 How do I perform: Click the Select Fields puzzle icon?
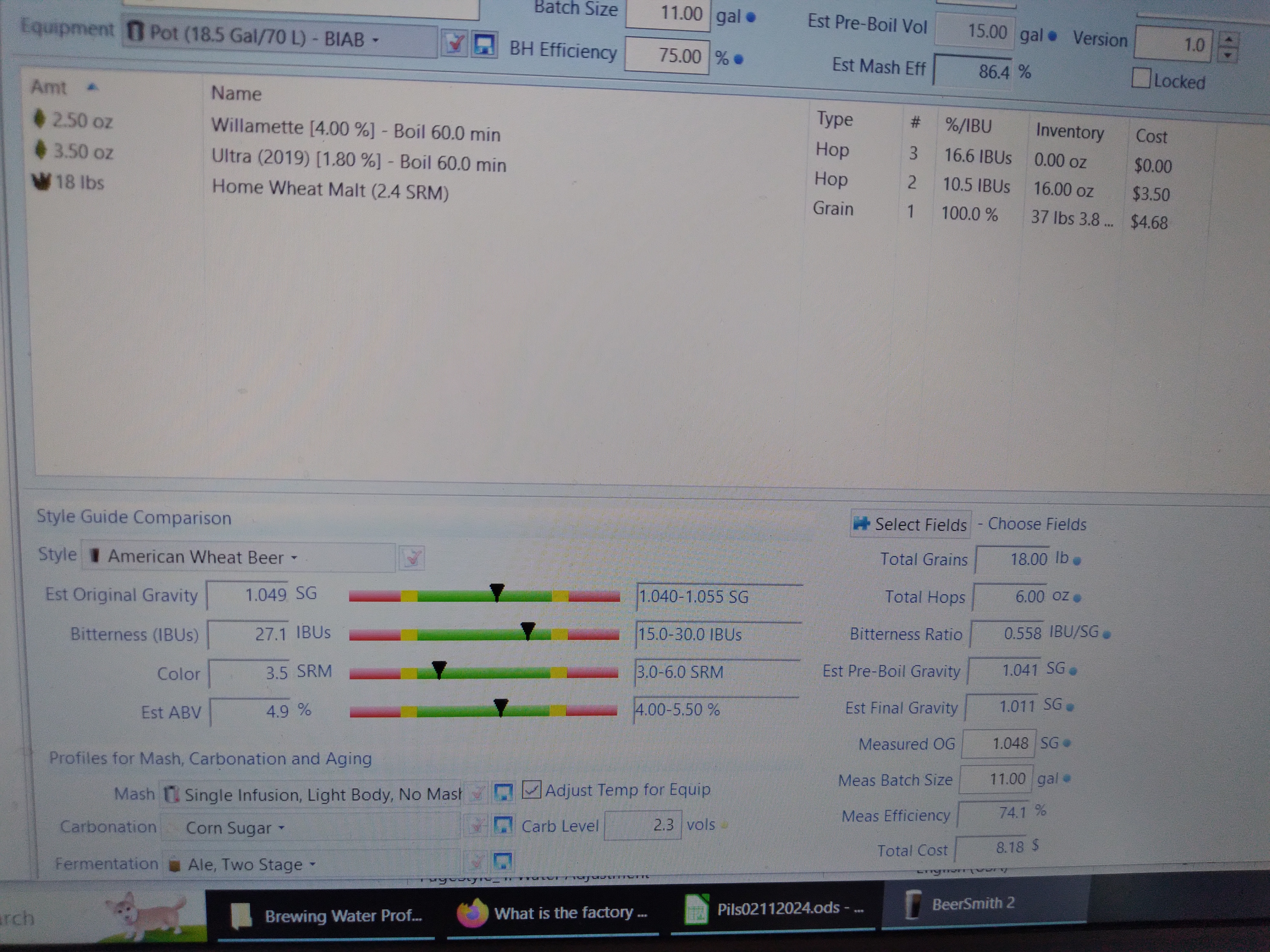tap(861, 523)
